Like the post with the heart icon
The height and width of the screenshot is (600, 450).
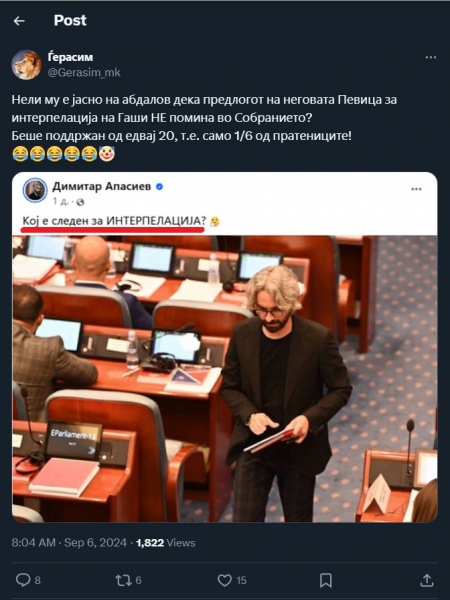coord(225,580)
